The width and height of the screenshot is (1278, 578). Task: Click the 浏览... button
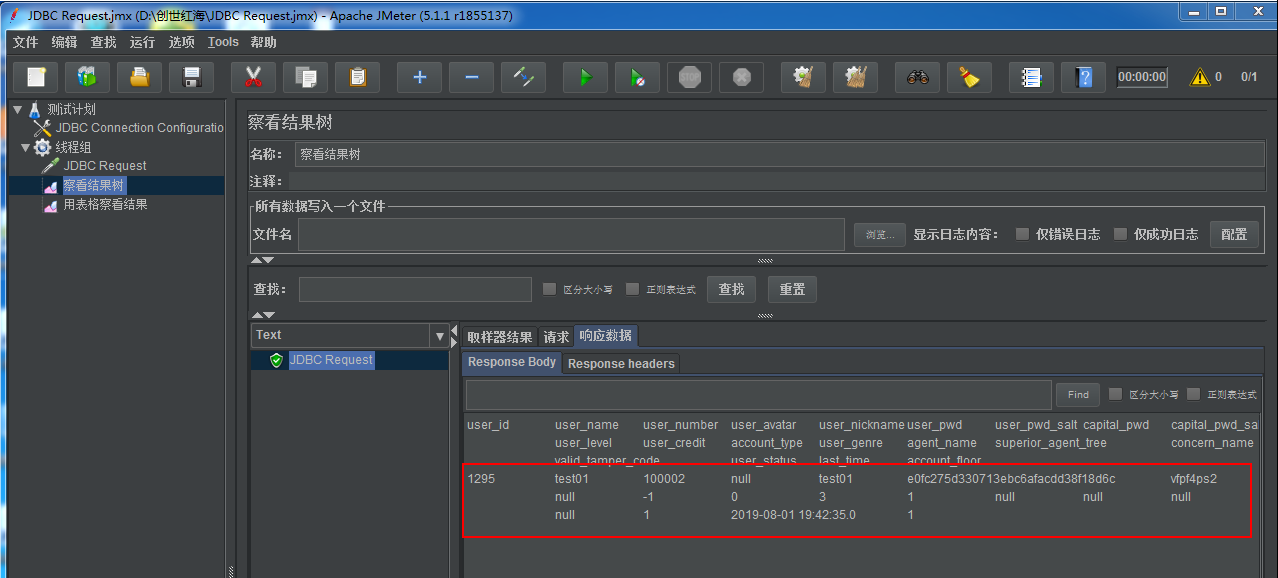point(879,234)
